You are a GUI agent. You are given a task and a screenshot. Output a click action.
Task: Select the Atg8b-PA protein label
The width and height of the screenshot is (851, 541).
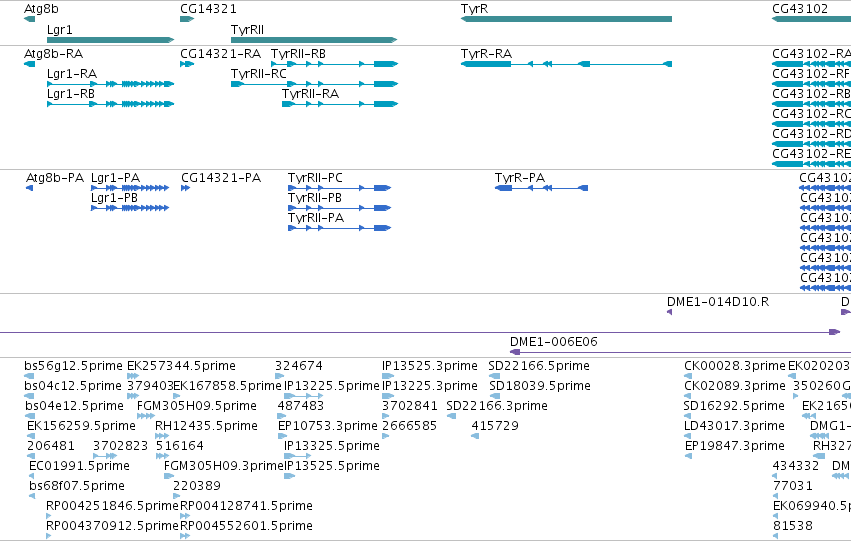click(x=55, y=178)
